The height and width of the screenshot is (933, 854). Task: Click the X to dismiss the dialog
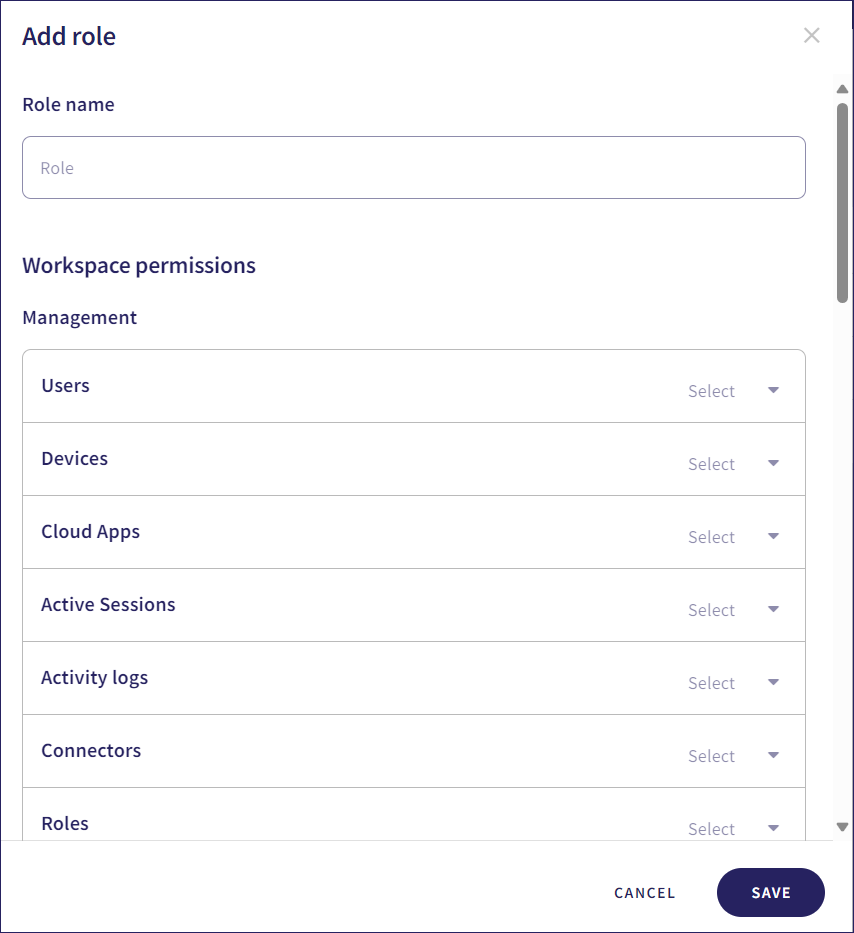tap(811, 35)
